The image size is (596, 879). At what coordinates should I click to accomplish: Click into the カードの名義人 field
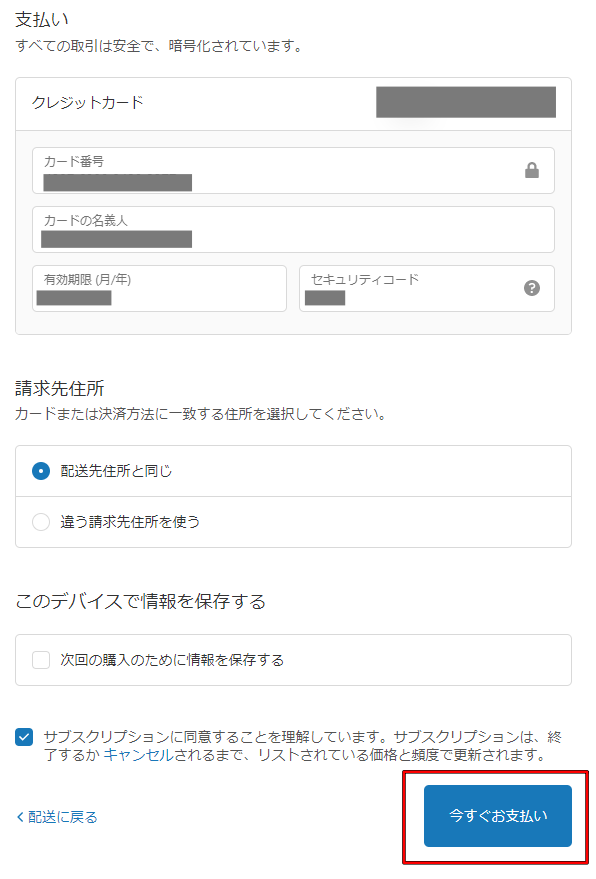click(293, 229)
